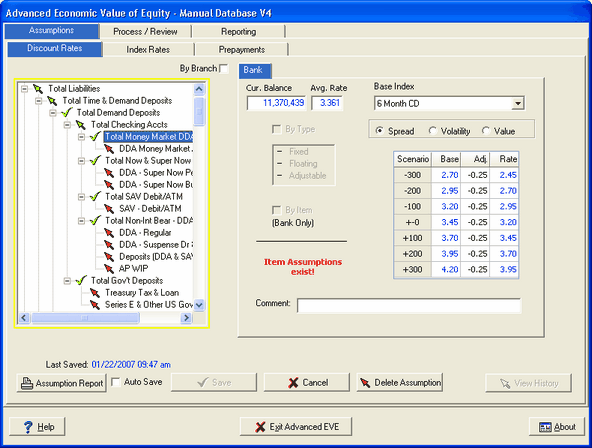This screenshot has width=592, height=448.
Task: Click the Cur. Balance field 11,370,439
Action: (x=276, y=103)
